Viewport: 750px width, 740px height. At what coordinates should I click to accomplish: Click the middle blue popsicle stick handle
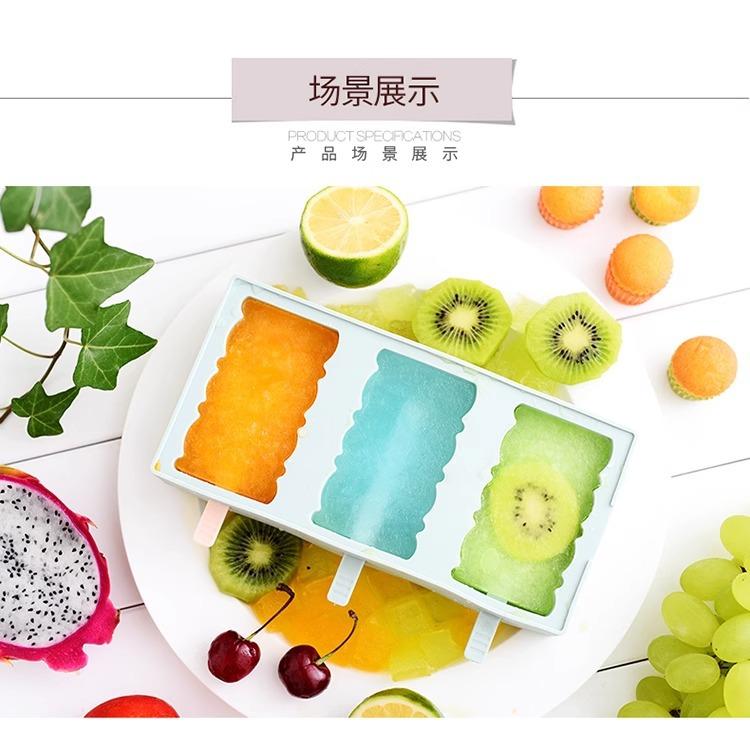(345, 581)
